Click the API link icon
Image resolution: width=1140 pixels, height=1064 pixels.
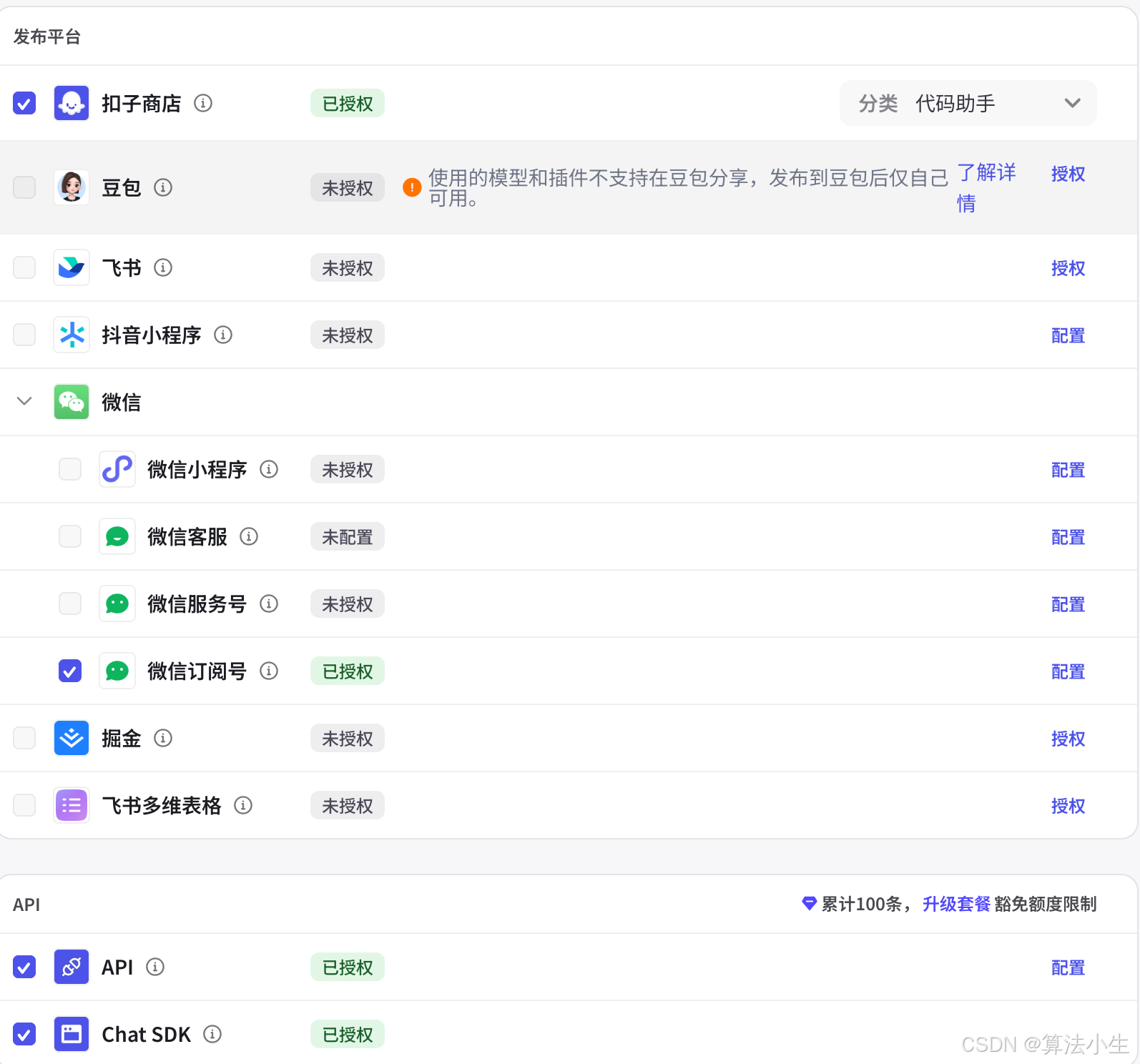pos(72,967)
